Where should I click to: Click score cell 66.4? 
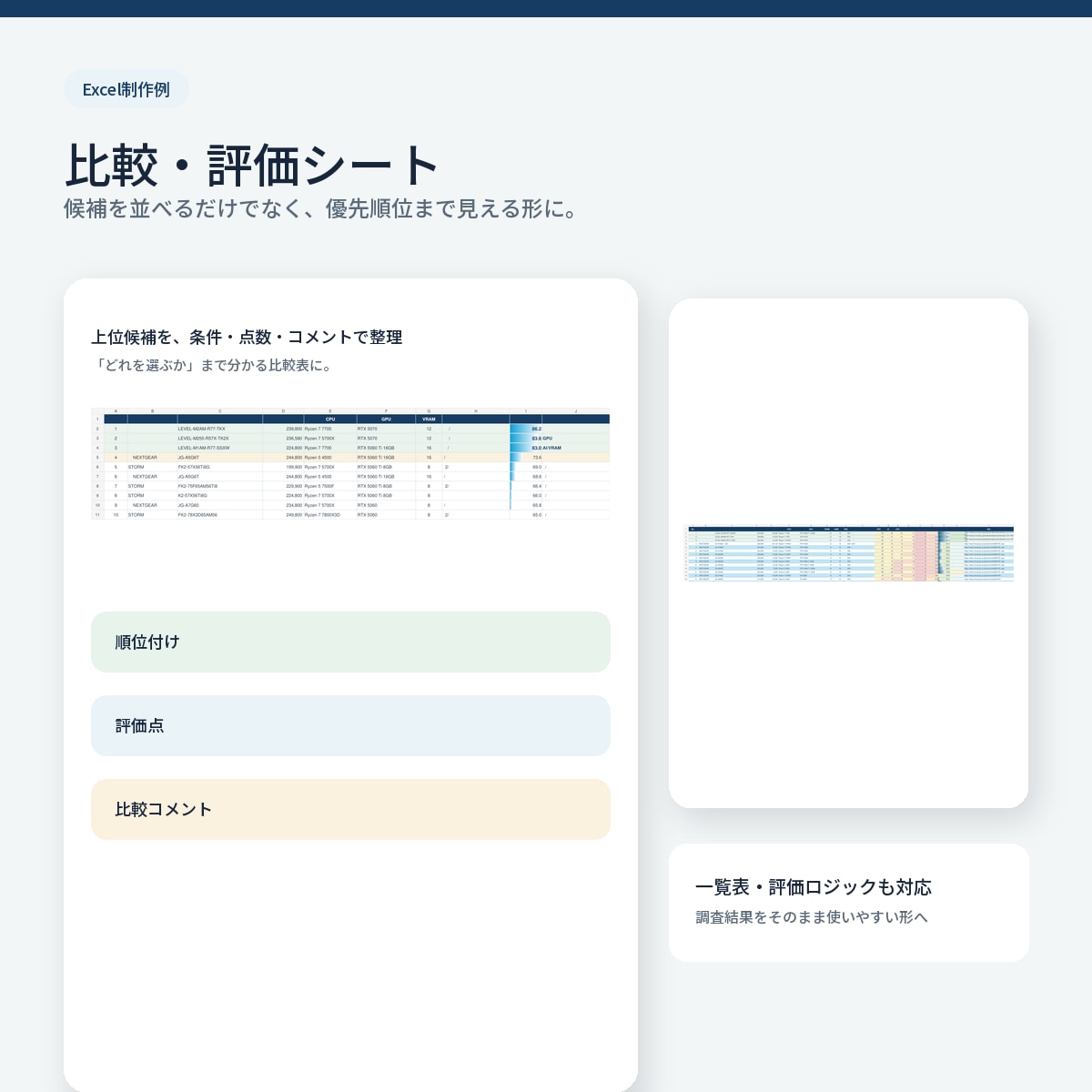pos(537,486)
